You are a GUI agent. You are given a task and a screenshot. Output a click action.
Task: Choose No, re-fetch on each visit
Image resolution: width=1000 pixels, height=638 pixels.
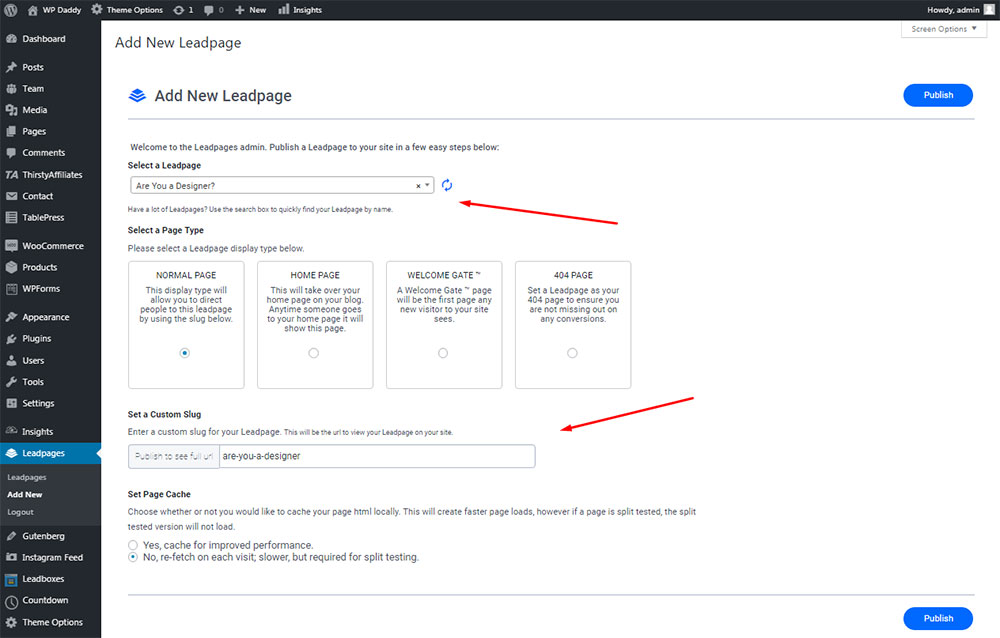[x=133, y=557]
